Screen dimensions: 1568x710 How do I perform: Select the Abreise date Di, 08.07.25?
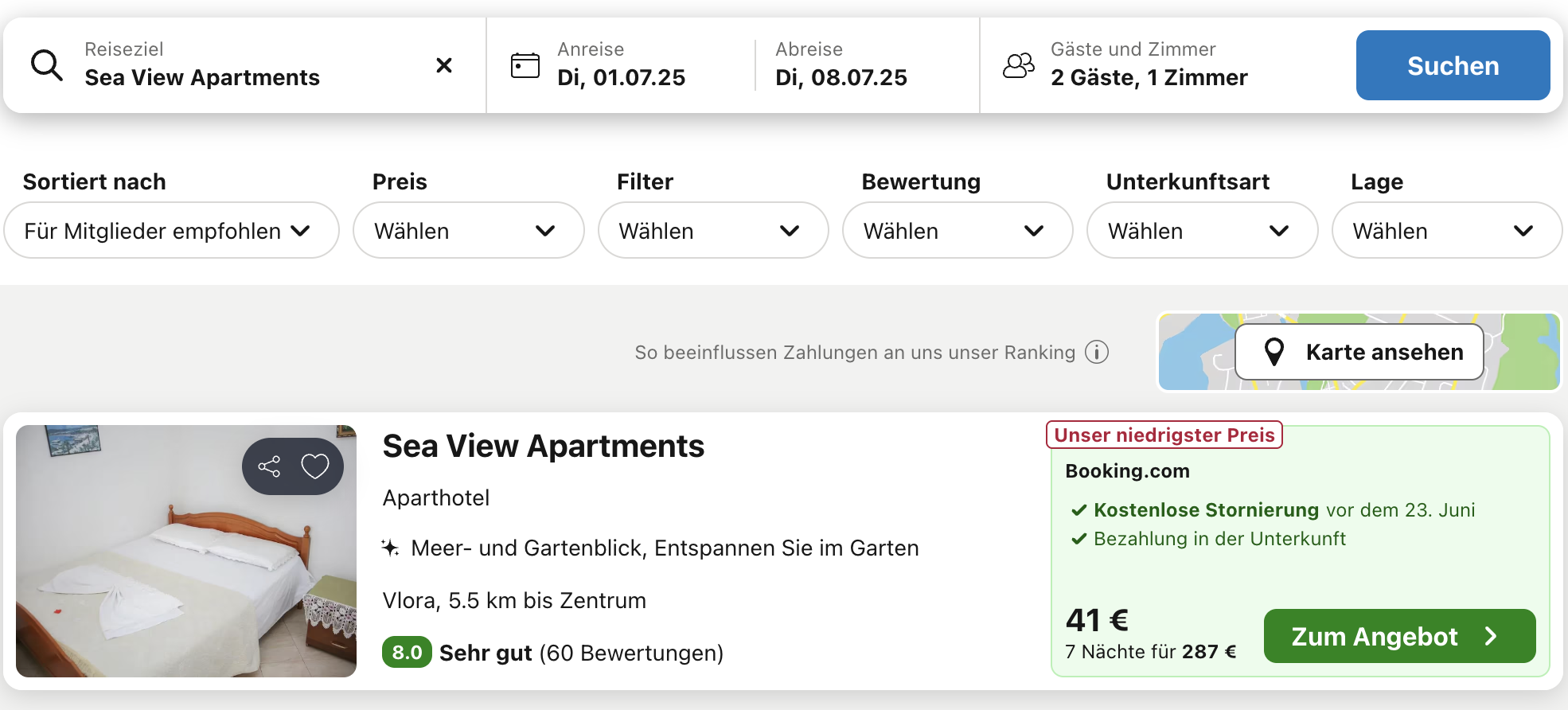(x=841, y=77)
